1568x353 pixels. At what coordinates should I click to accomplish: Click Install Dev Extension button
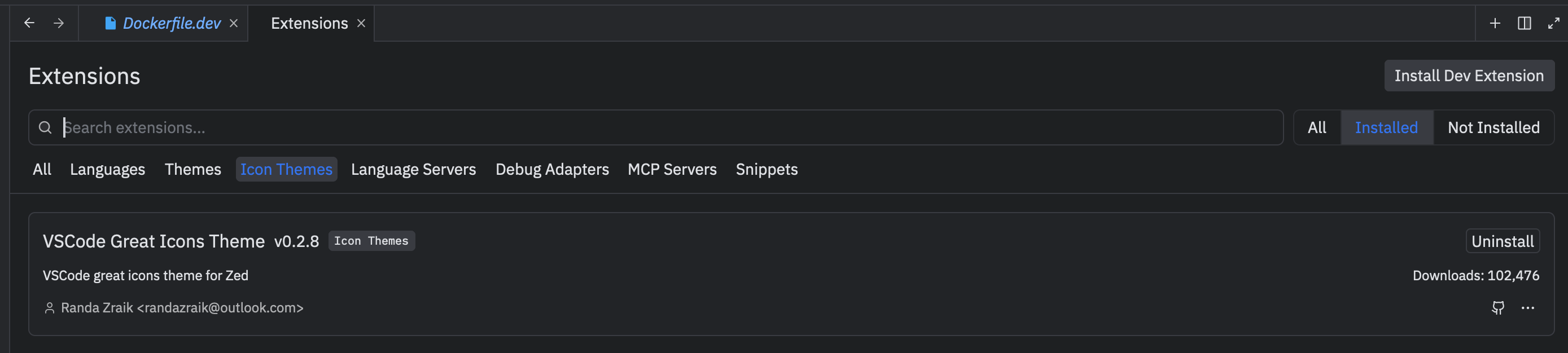pos(1469,76)
